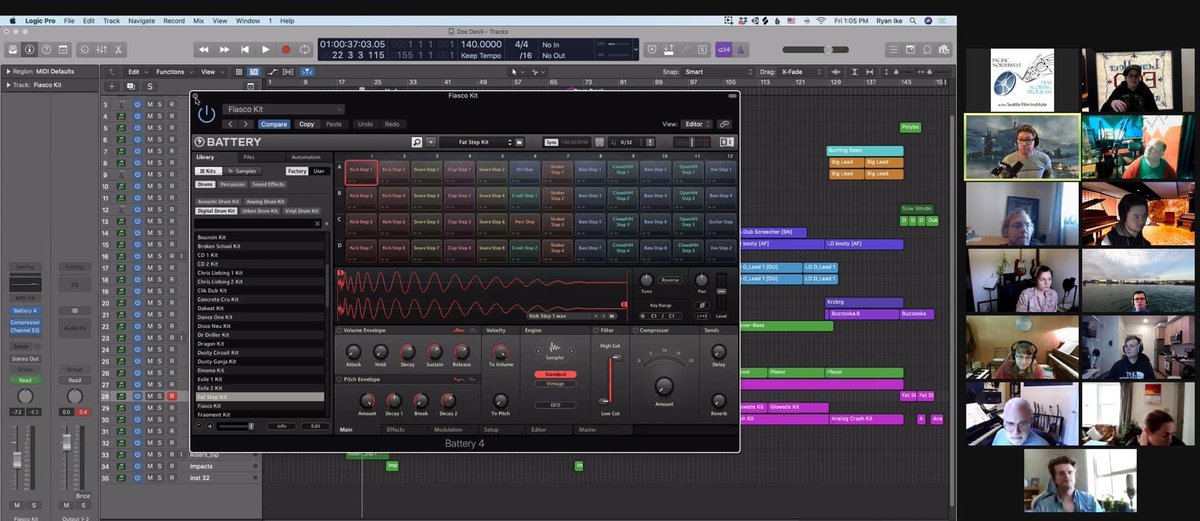Click the Reverse button
Viewport: 1200px width, 521px height.
[671, 281]
